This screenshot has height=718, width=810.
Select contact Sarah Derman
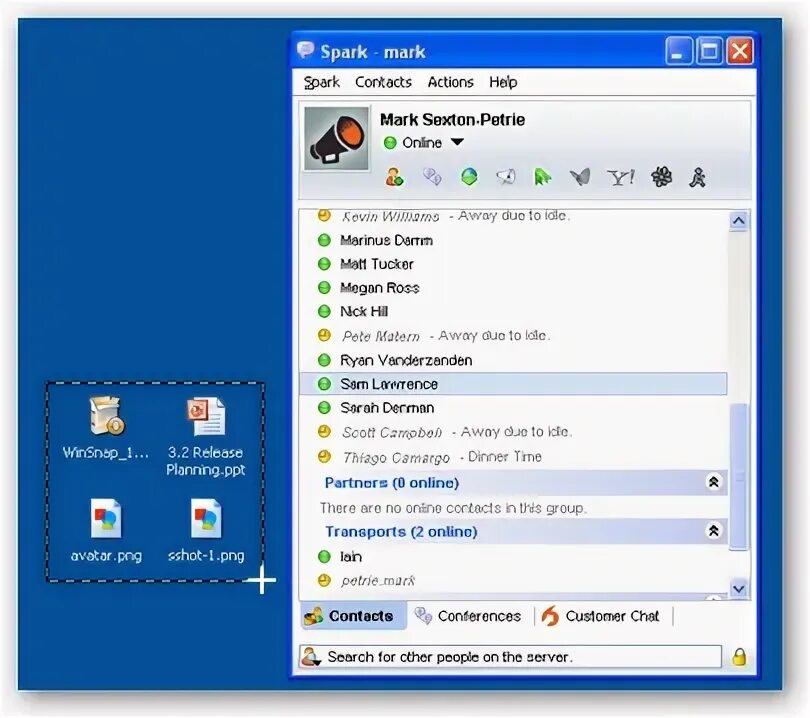(513, 408)
